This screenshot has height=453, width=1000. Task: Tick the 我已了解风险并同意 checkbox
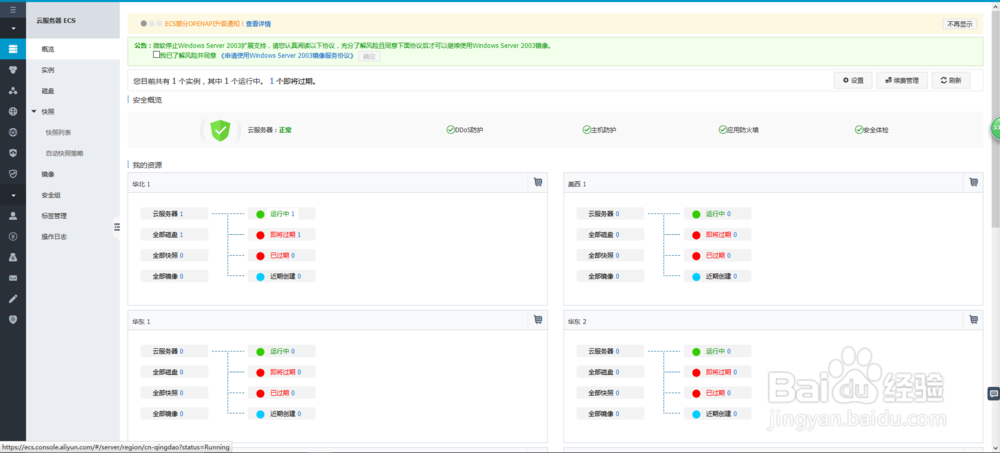(x=156, y=56)
